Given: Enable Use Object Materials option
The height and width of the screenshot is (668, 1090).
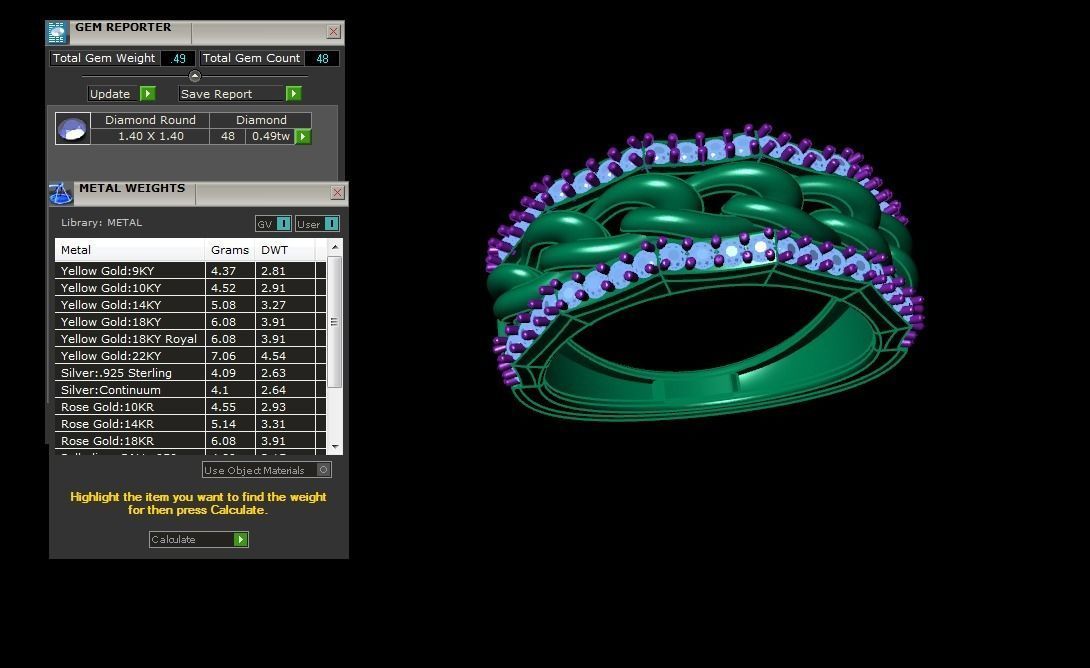Looking at the screenshot, I should pyautogui.click(x=323, y=470).
